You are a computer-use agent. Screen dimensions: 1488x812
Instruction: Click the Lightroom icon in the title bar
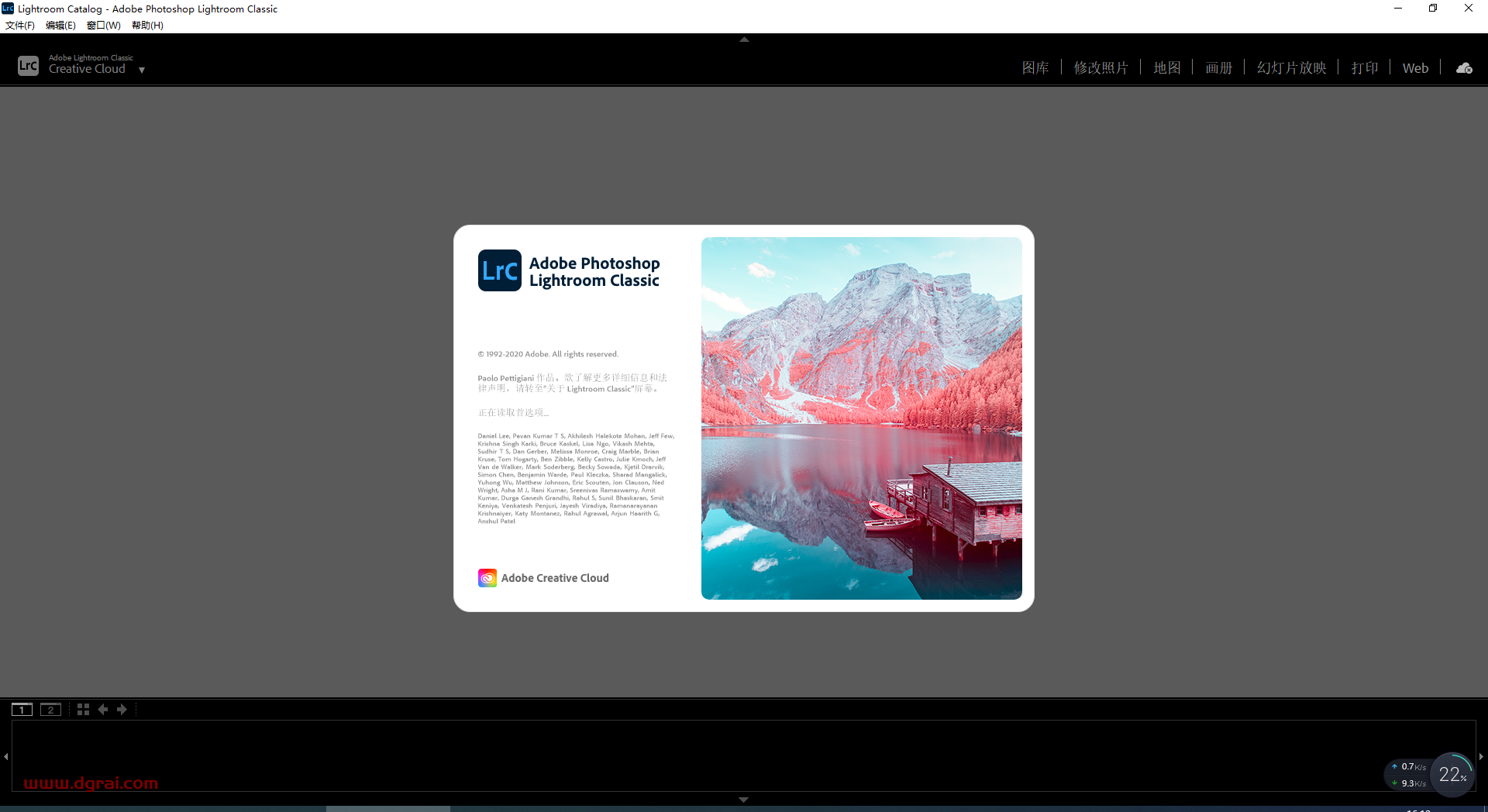tap(7, 9)
